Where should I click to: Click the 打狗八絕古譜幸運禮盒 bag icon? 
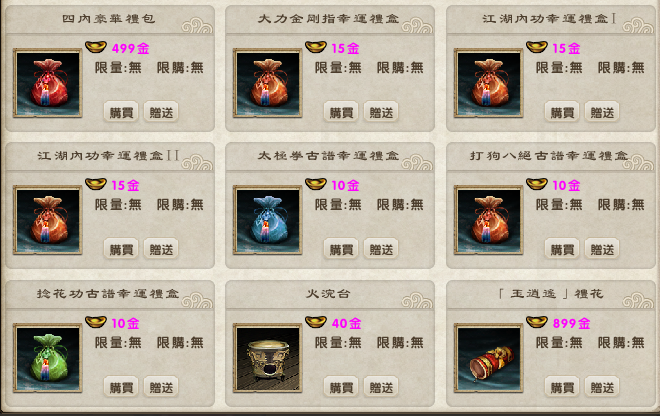click(488, 220)
